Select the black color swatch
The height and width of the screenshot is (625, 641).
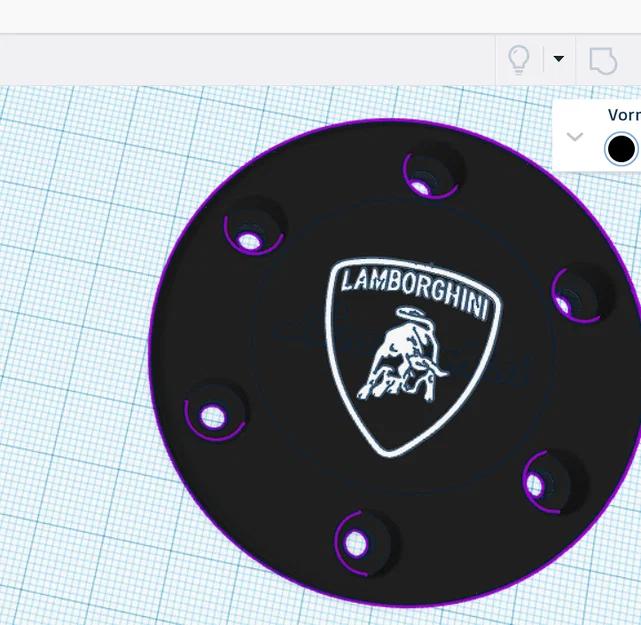pos(621,149)
